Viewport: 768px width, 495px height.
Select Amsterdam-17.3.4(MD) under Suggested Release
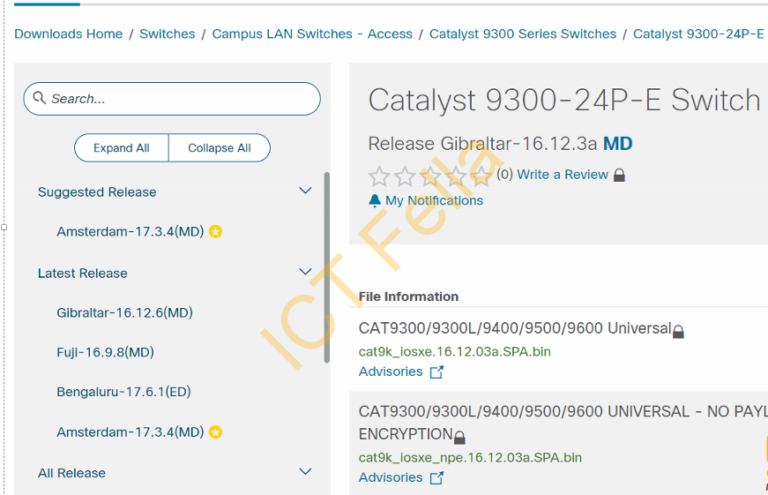tap(130, 232)
